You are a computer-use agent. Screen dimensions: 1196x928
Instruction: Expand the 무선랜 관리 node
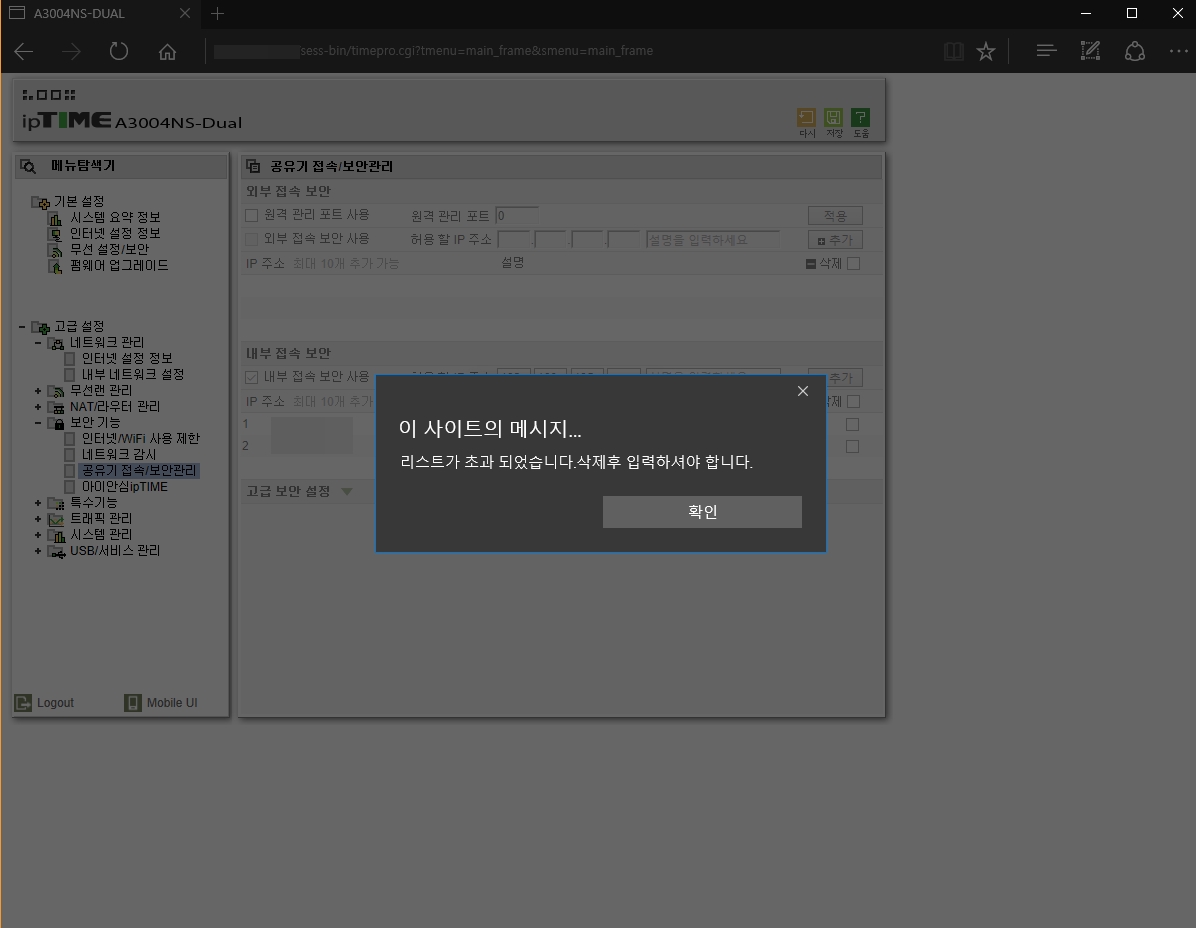(x=38, y=390)
